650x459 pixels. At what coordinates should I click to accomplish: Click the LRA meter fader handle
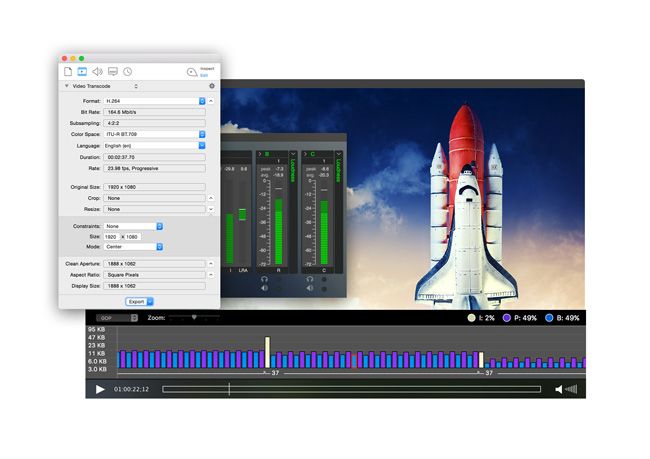[243, 214]
